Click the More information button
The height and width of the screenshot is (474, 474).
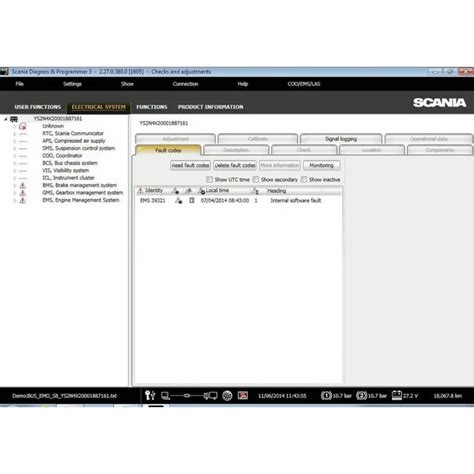coord(280,165)
